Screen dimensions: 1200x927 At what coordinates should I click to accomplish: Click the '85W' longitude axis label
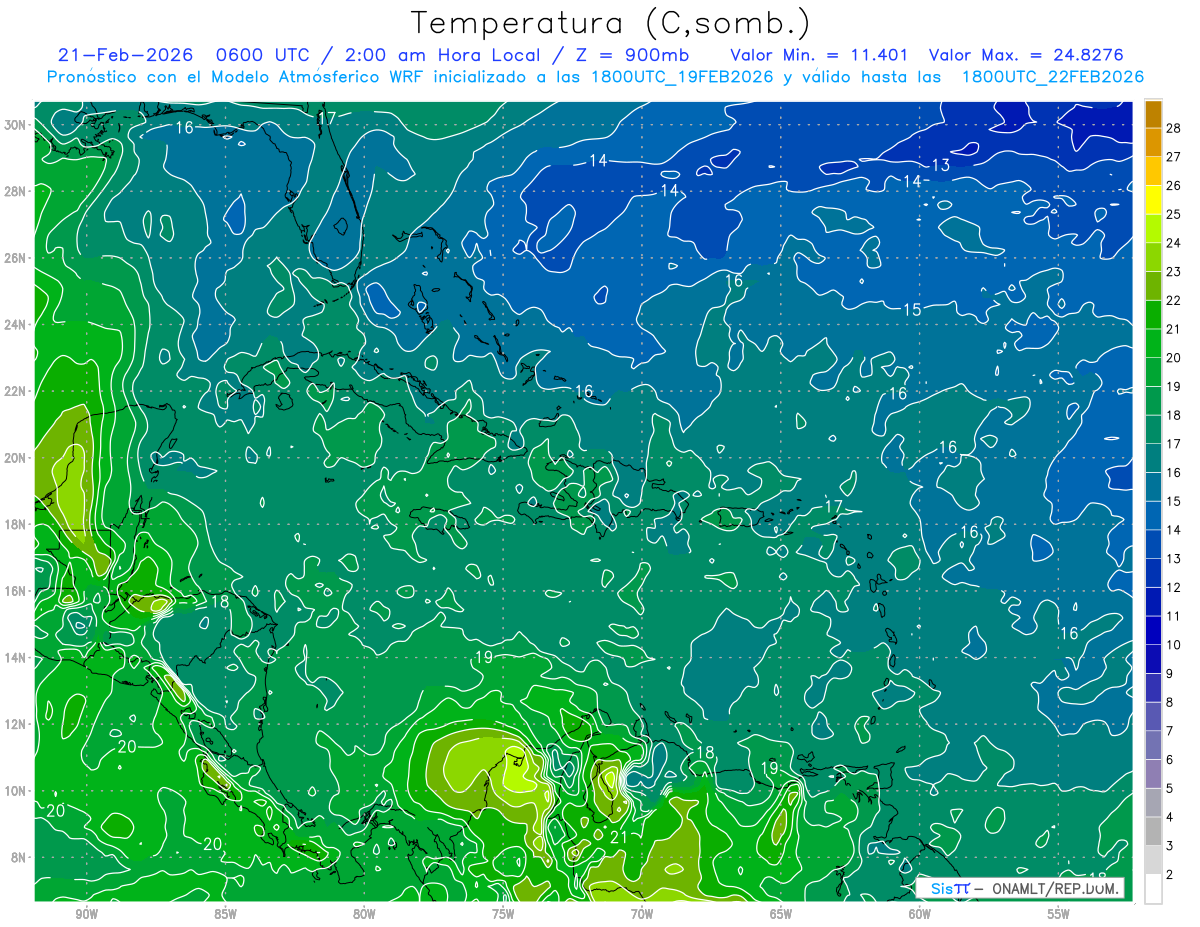225,914
